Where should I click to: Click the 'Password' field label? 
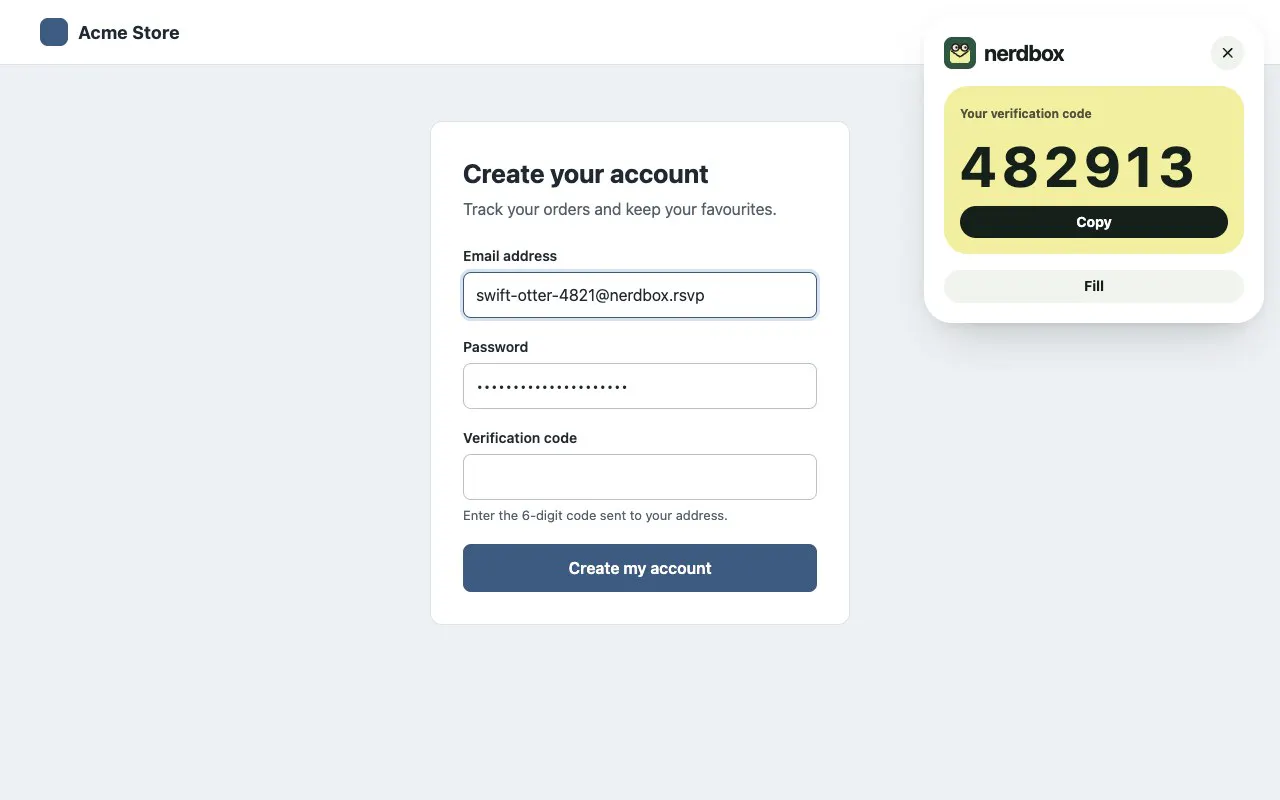[495, 347]
